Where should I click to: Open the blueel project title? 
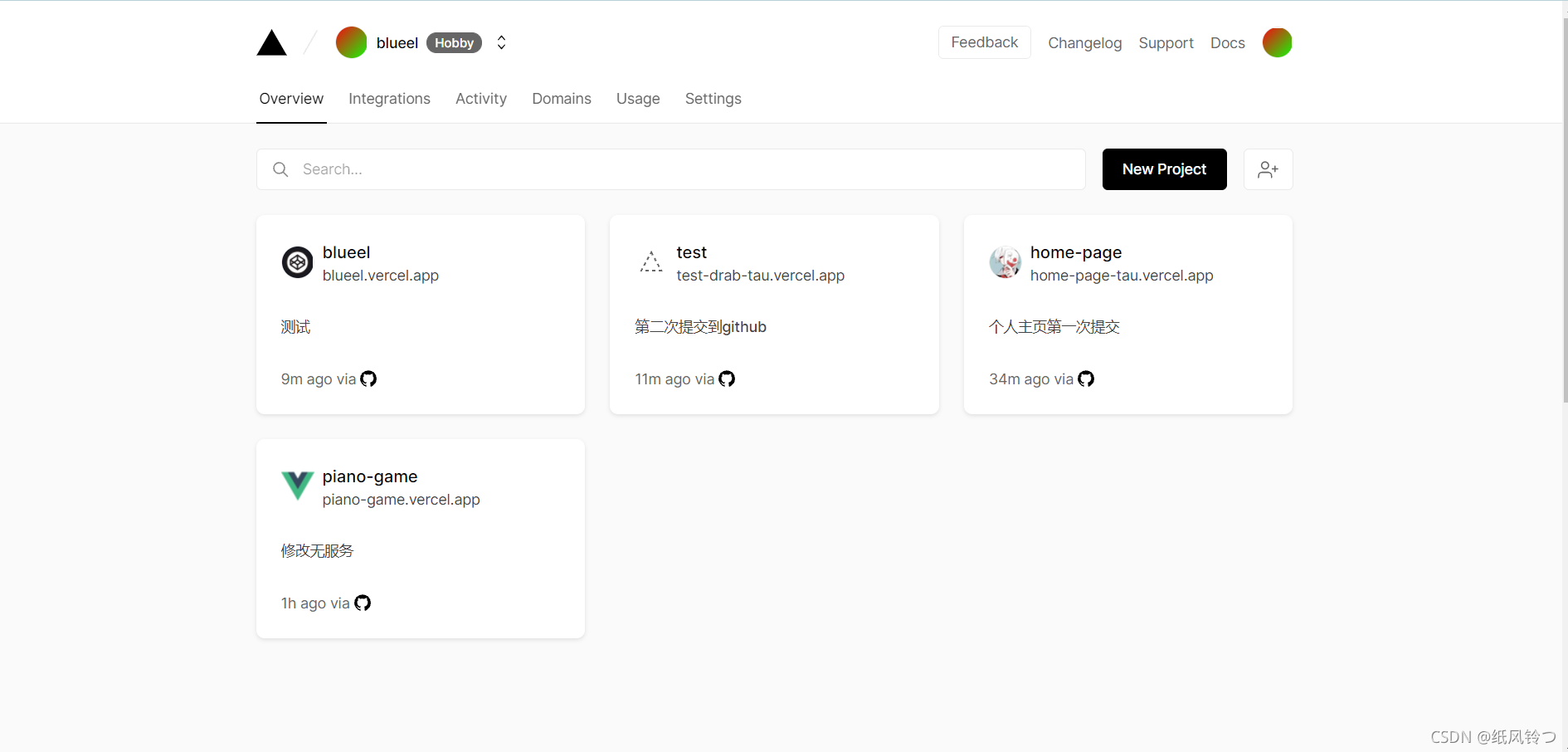coord(346,252)
